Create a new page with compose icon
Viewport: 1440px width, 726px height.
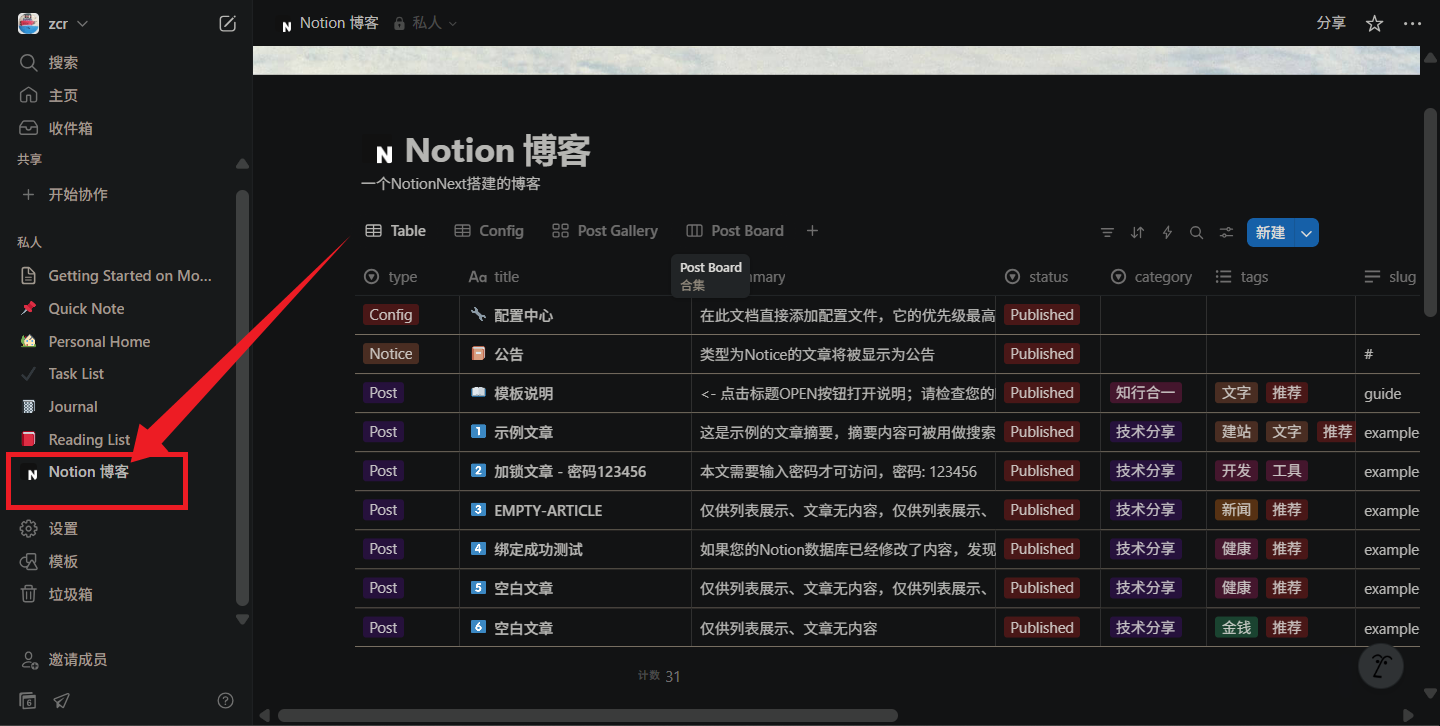click(228, 24)
